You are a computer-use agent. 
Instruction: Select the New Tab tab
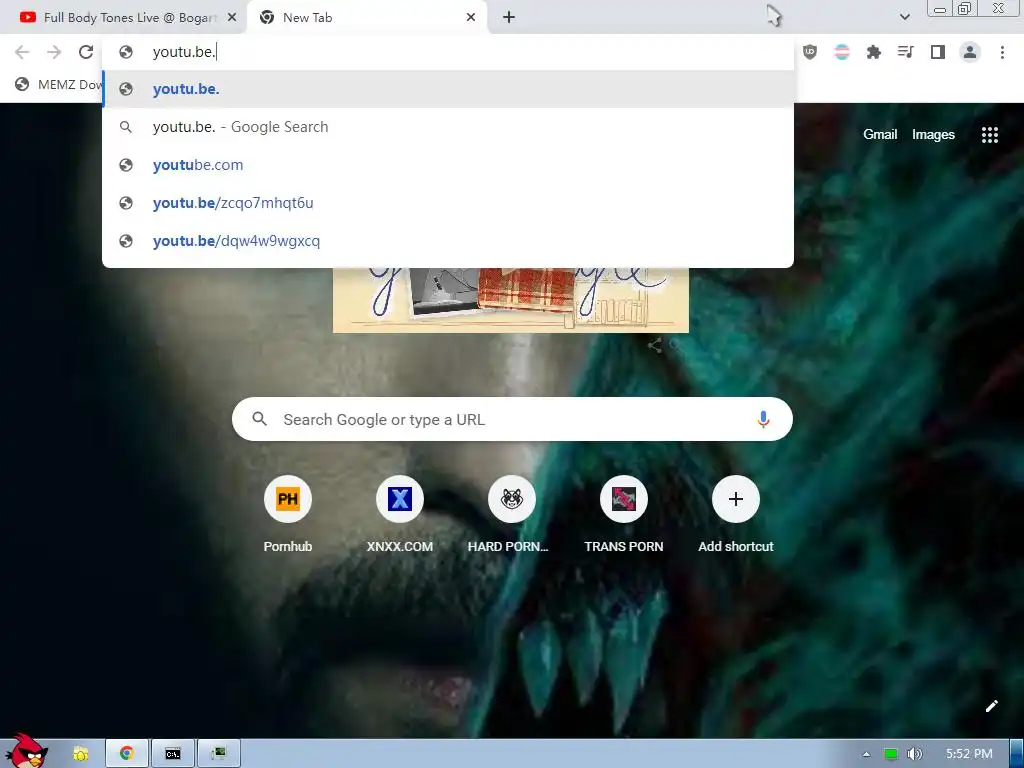tap(367, 18)
